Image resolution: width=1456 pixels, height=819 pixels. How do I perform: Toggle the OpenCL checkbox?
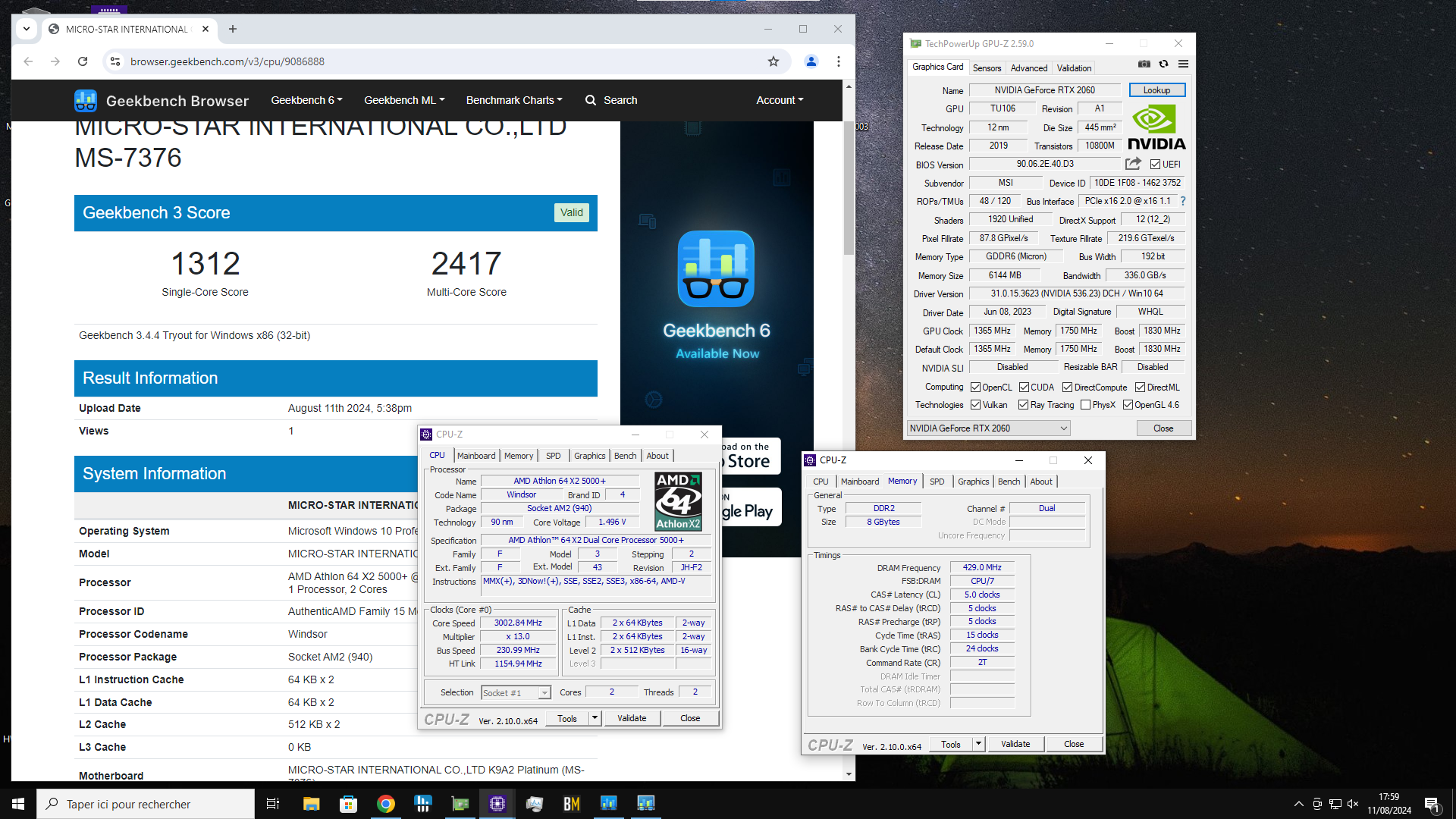(x=976, y=388)
